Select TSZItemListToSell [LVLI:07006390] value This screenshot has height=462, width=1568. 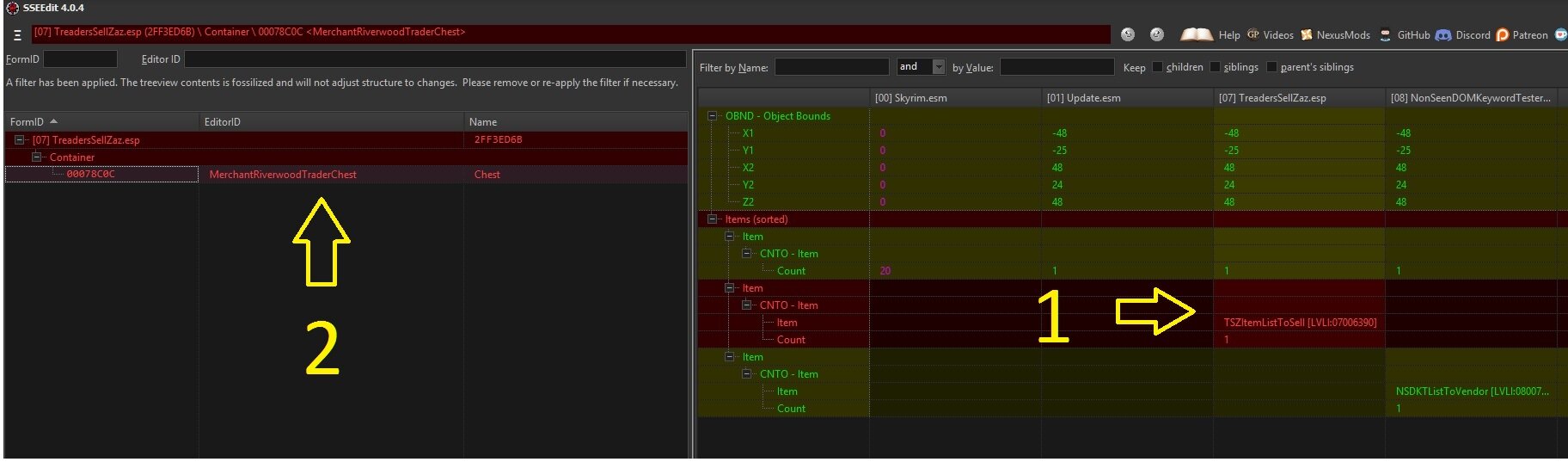pos(1300,322)
